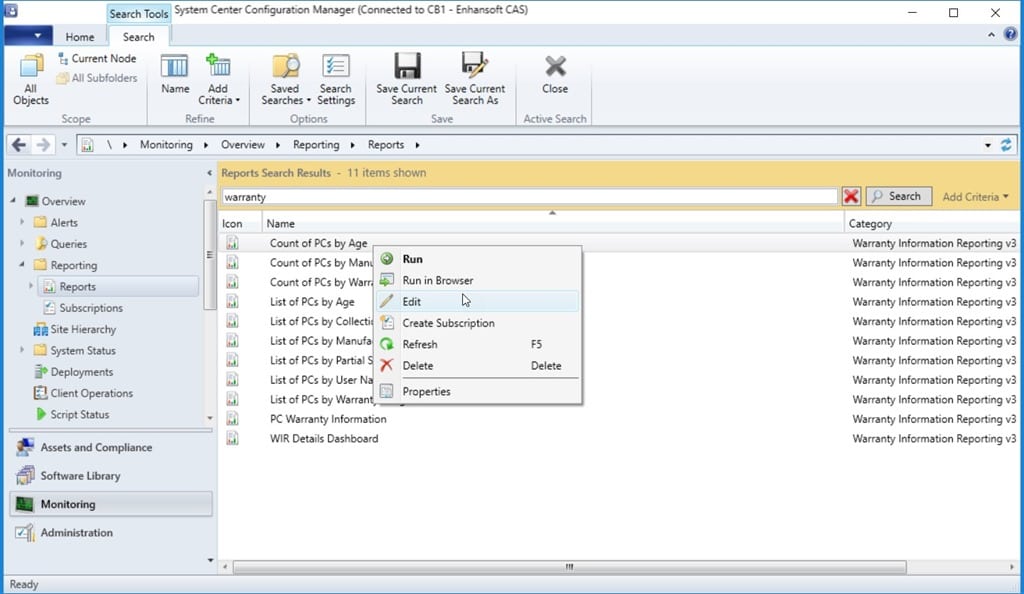The image size is (1024, 594).
Task: Collapse the Monitoring navigation pane
Action: (x=209, y=173)
